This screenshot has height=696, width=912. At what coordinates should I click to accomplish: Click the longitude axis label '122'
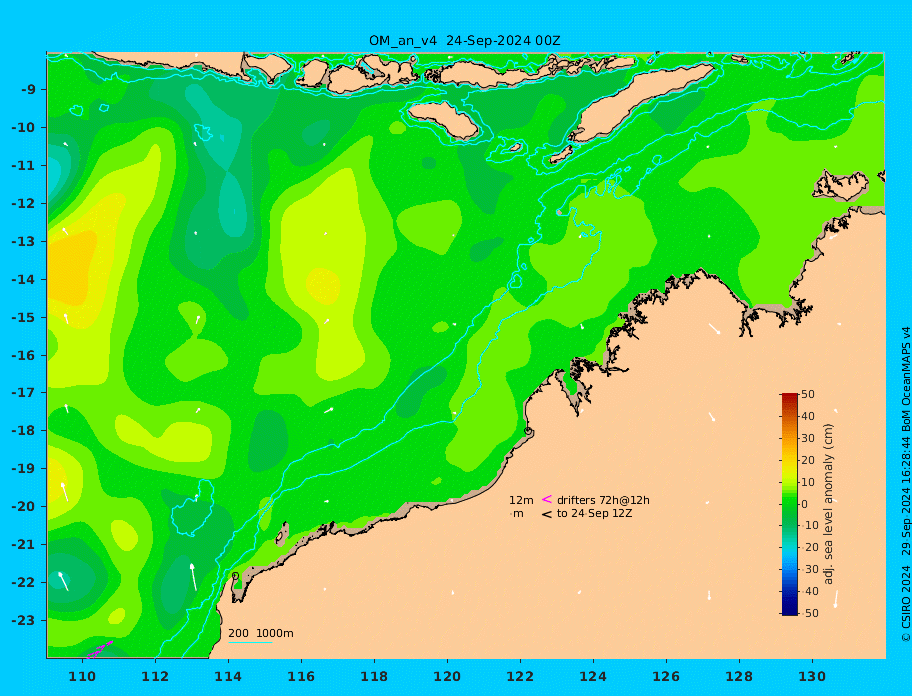520,676
